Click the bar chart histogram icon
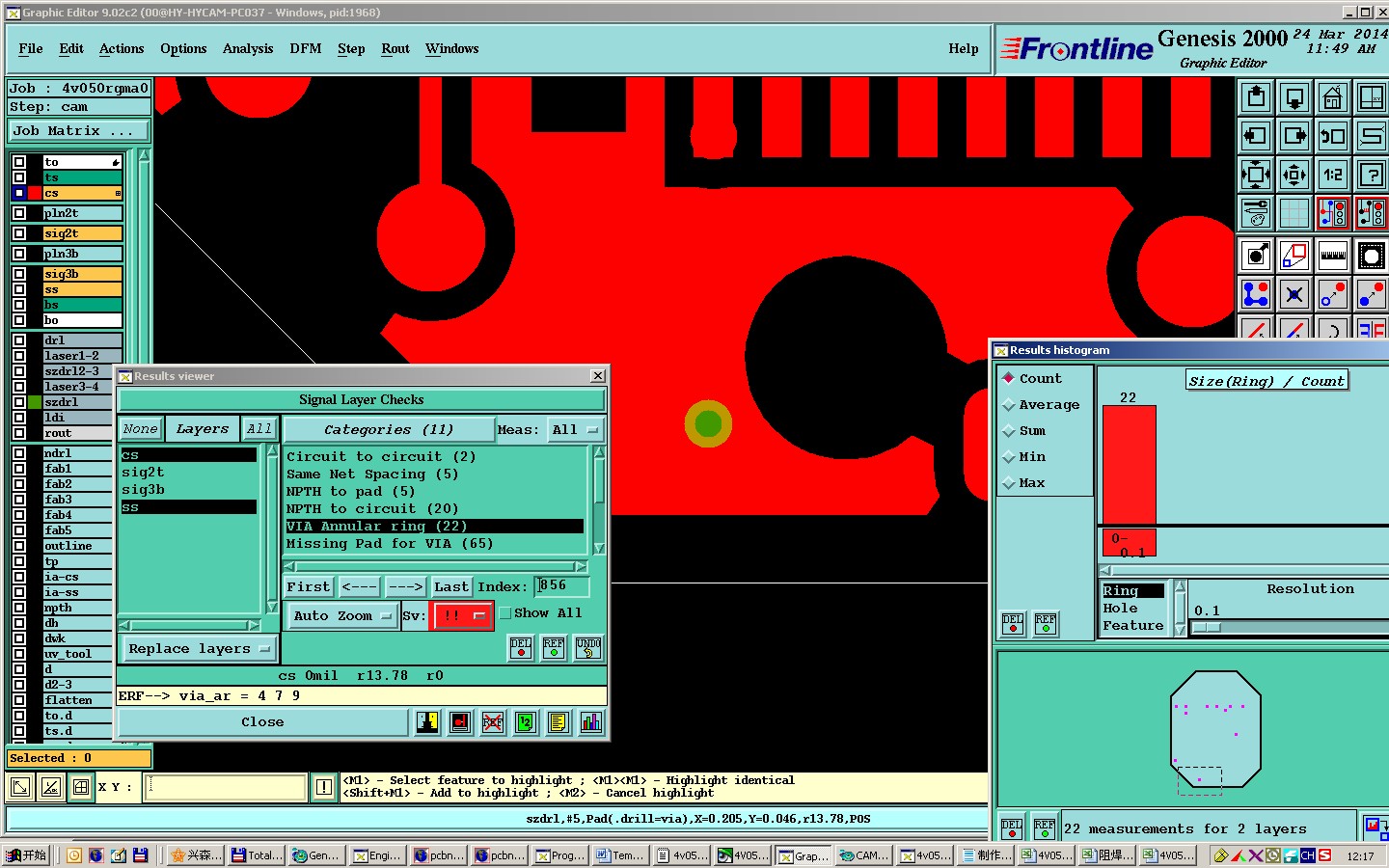This screenshot has width=1389, height=868. coord(590,722)
